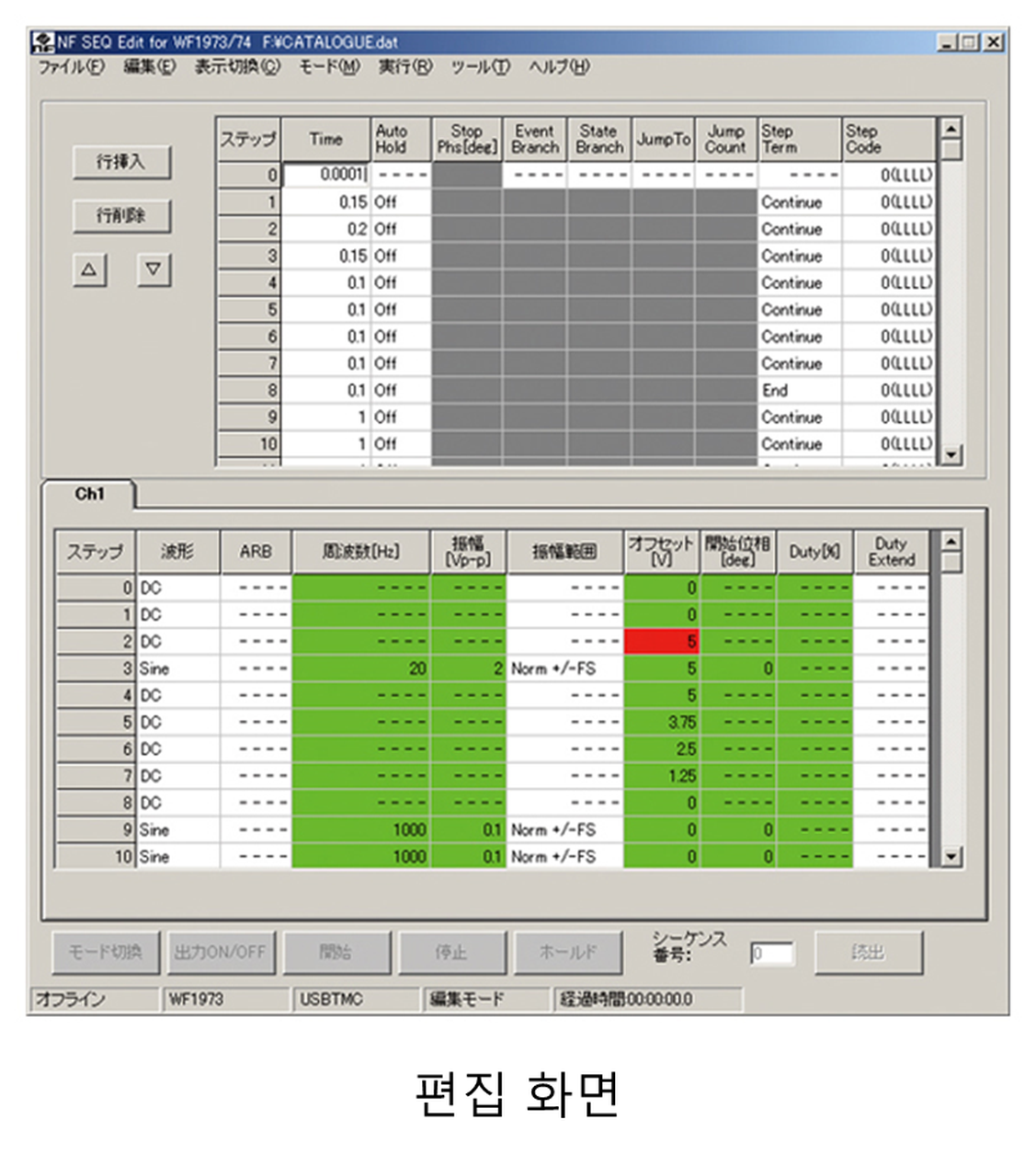
Task: Select Sine waveform cell in step 3
Action: click(178, 668)
